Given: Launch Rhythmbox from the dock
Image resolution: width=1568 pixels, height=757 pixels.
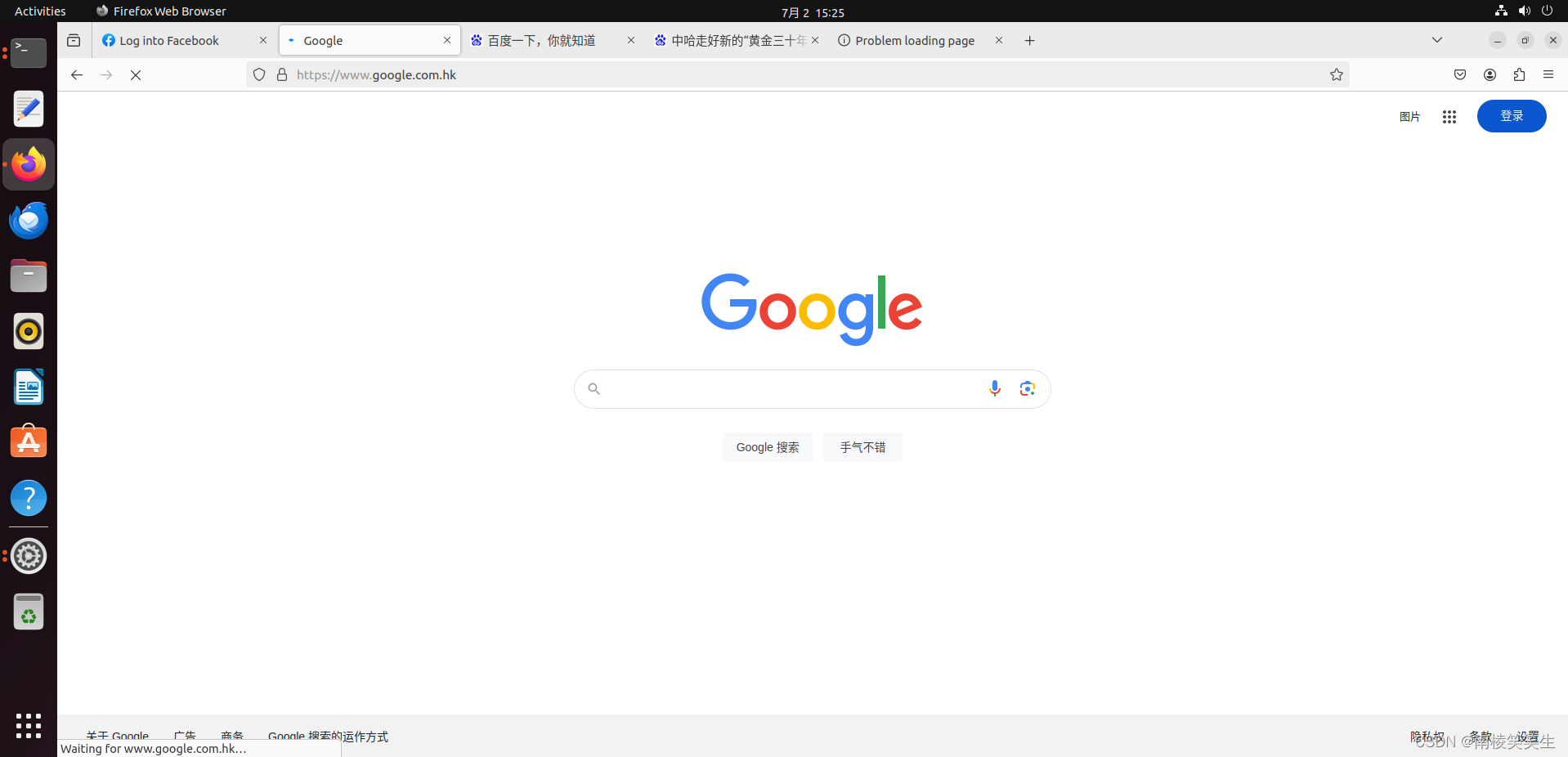Looking at the screenshot, I should 29,331.
